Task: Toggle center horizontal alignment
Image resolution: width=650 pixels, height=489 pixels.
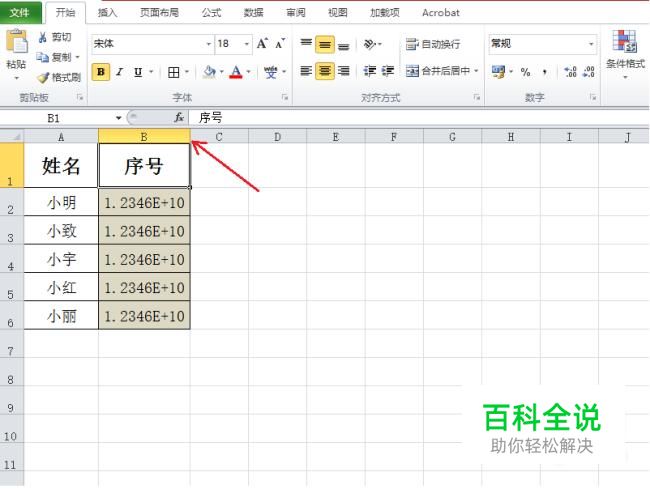Action: coord(325,71)
